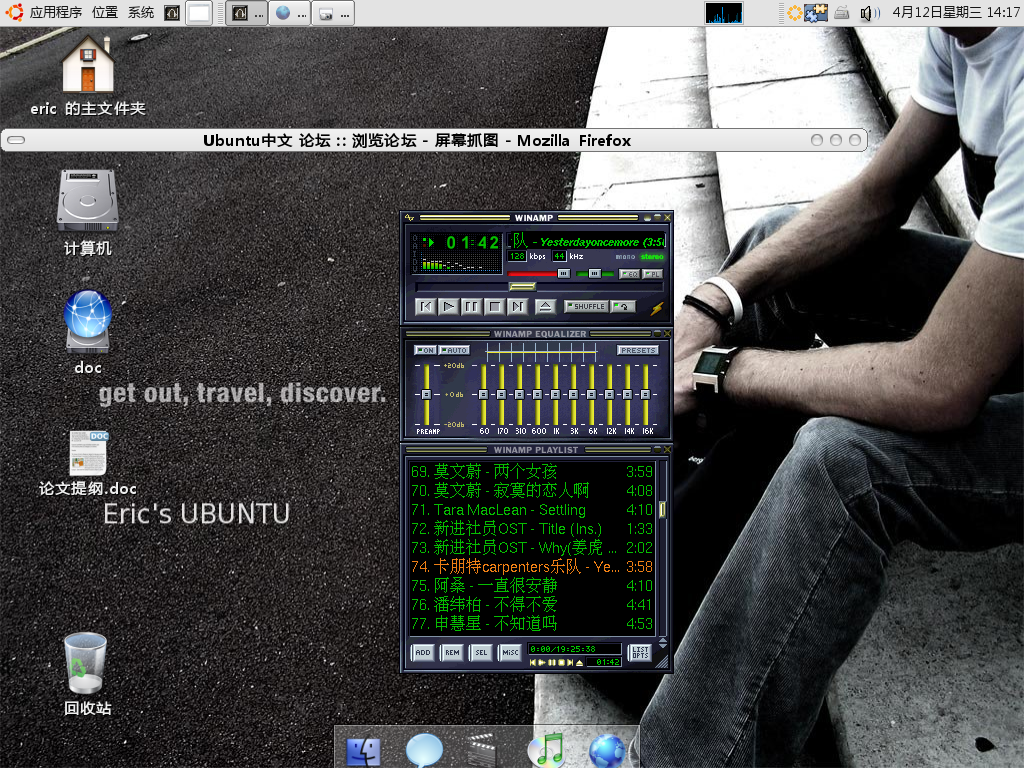
Task: Open 应用程序 menu in top panel
Action: [56, 12]
